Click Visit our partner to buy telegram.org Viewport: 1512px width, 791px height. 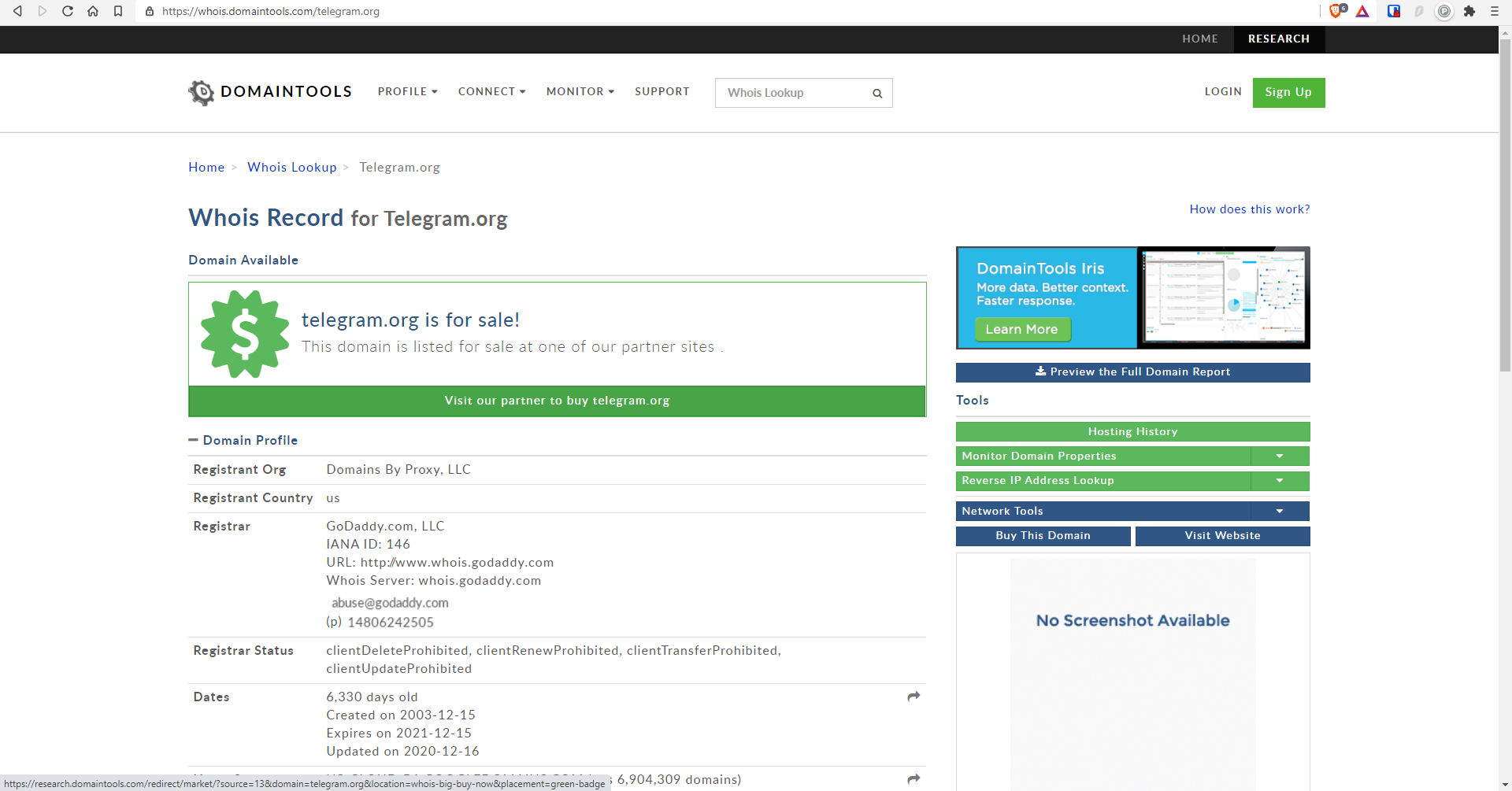[x=558, y=401]
